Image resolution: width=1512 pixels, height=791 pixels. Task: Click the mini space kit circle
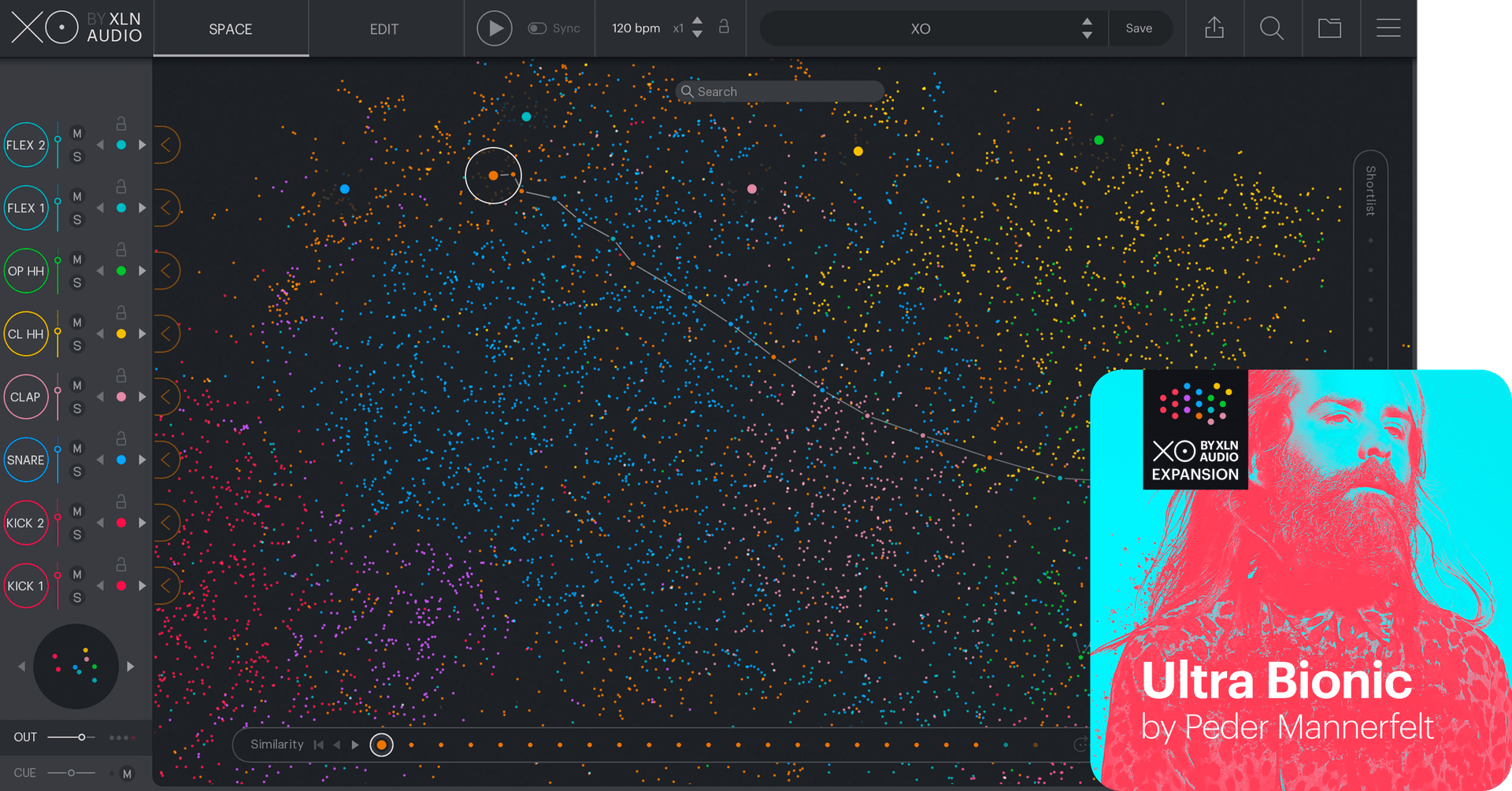click(x=76, y=667)
